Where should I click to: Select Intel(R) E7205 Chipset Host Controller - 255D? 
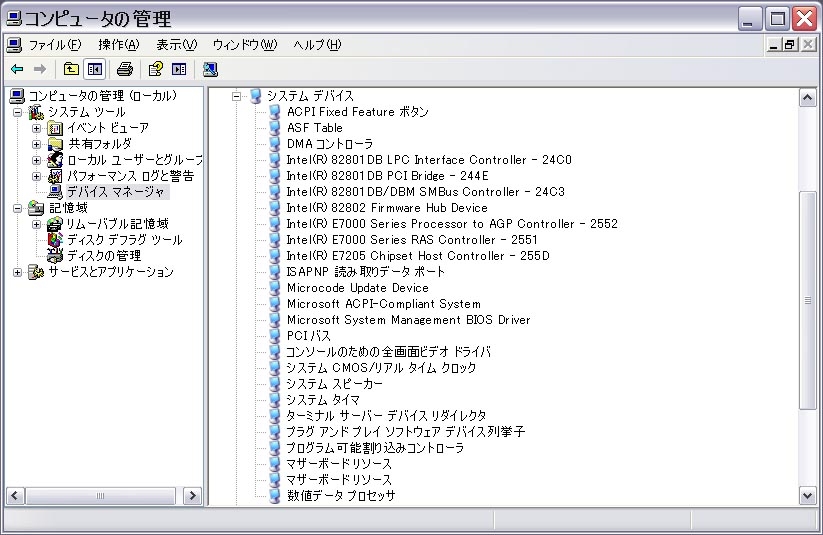tap(418, 256)
